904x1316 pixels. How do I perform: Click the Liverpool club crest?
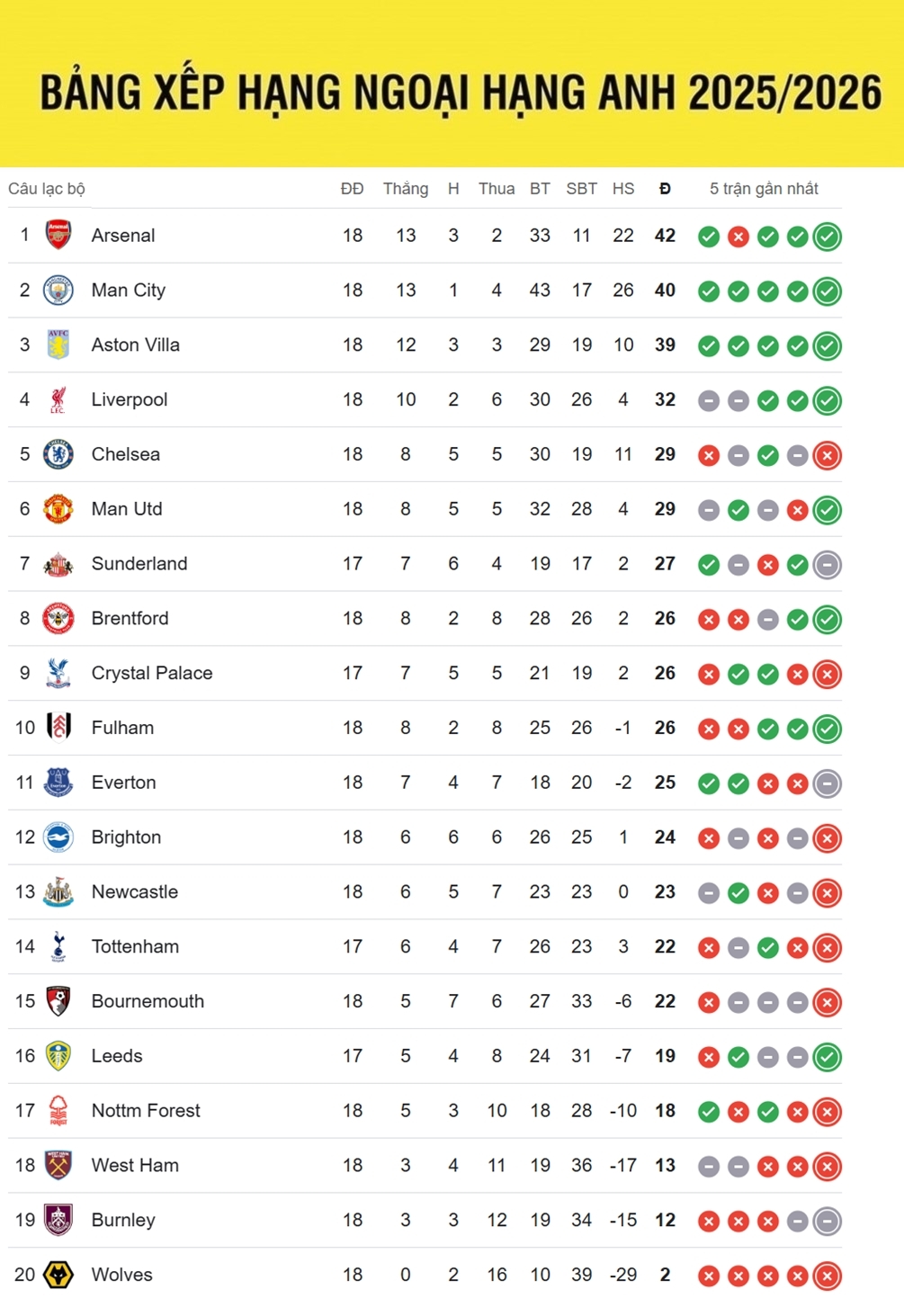58,400
